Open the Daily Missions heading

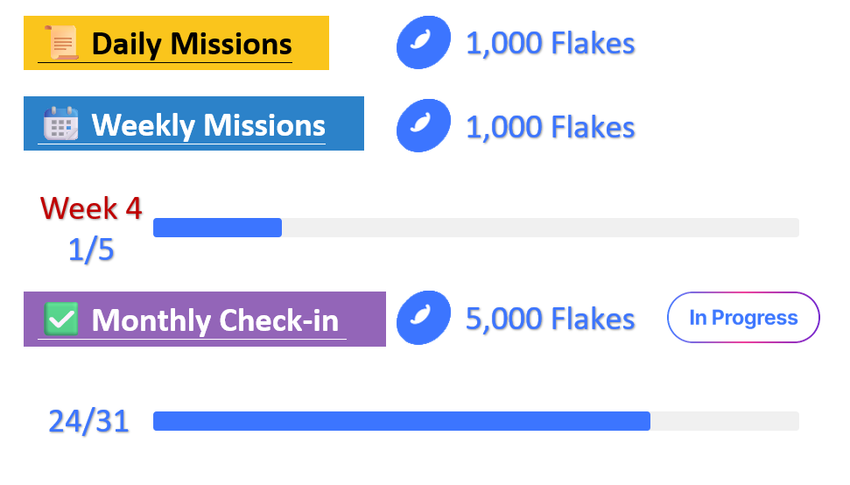(191, 44)
